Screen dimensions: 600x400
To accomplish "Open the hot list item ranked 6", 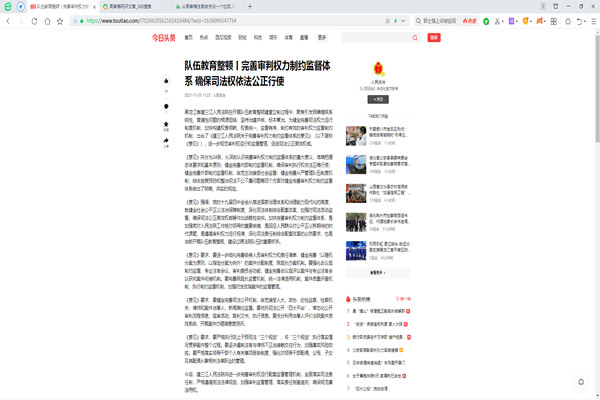I will 376,376.
